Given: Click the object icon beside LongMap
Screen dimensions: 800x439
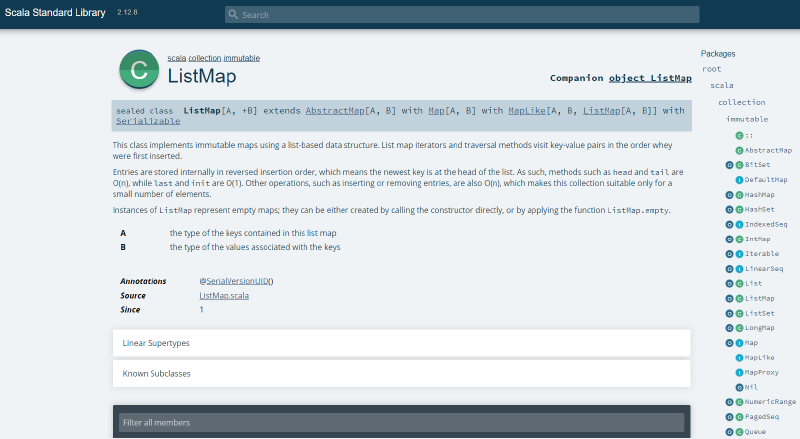Looking at the screenshot, I should [x=729, y=328].
